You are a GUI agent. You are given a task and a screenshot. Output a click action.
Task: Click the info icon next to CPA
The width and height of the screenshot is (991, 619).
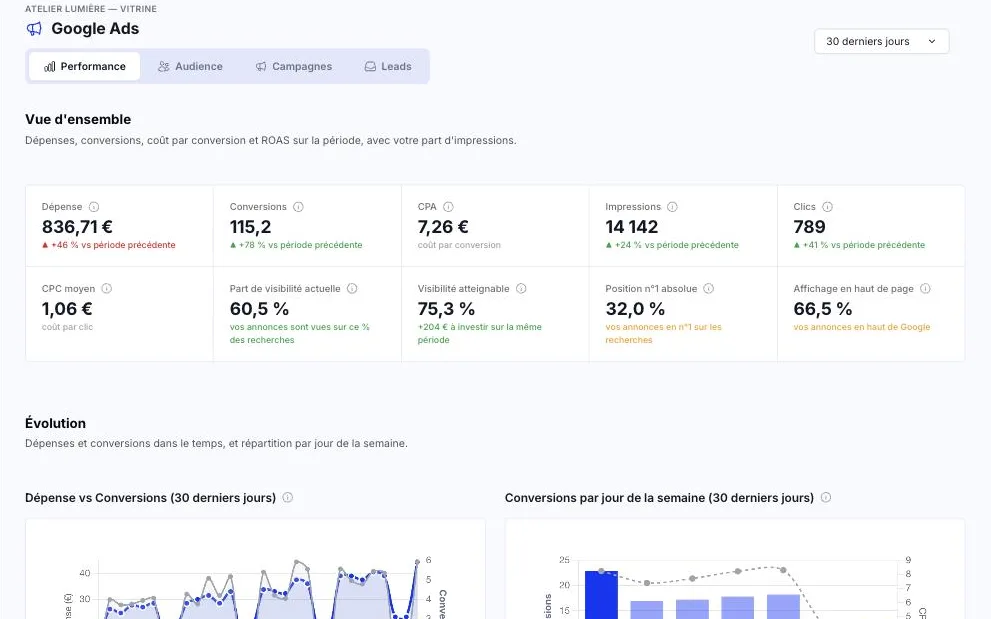[x=448, y=207]
